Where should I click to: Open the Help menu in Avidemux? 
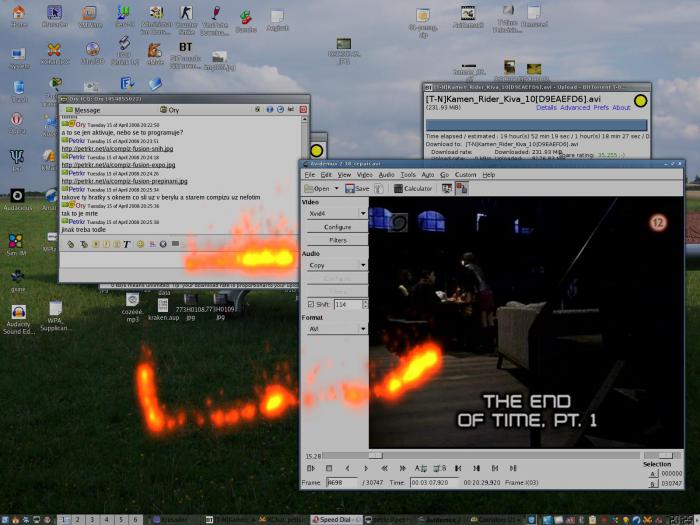click(x=488, y=175)
